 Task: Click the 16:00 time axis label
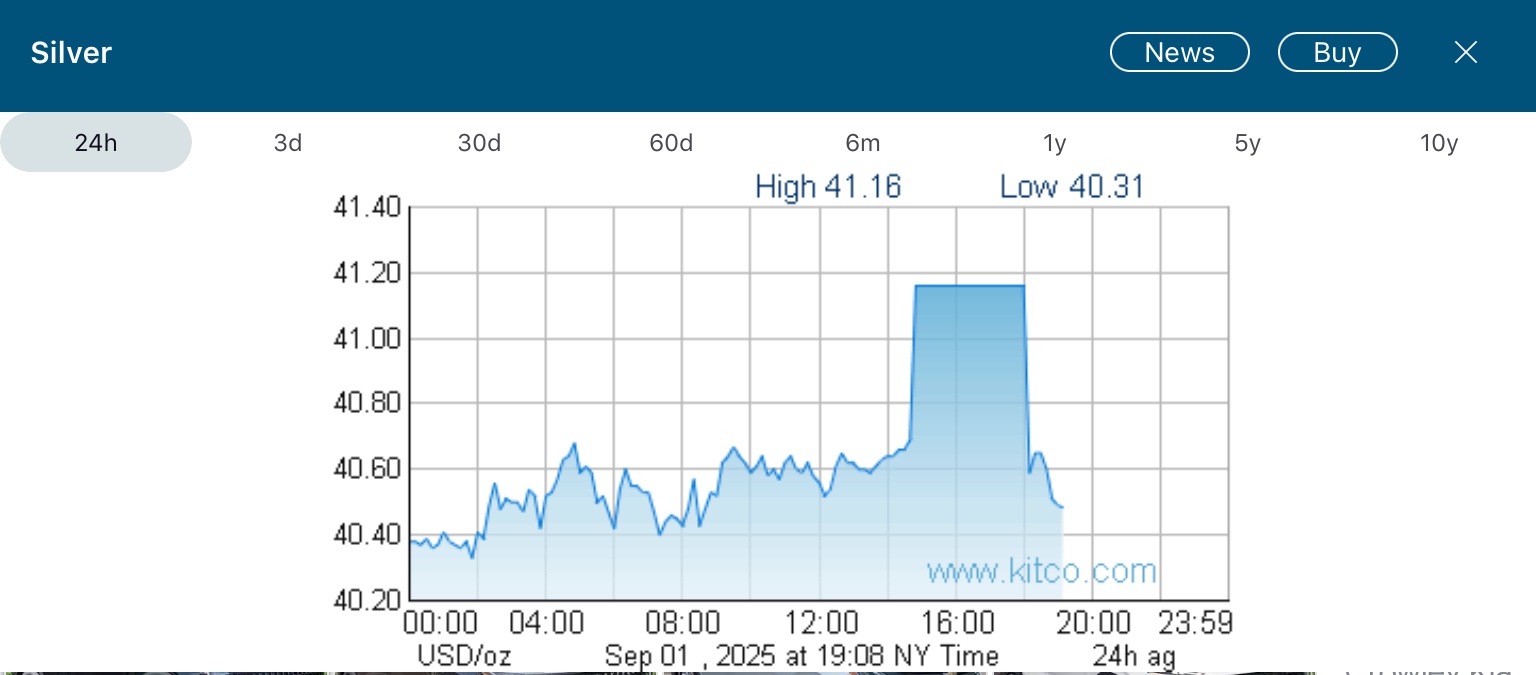coord(956,623)
